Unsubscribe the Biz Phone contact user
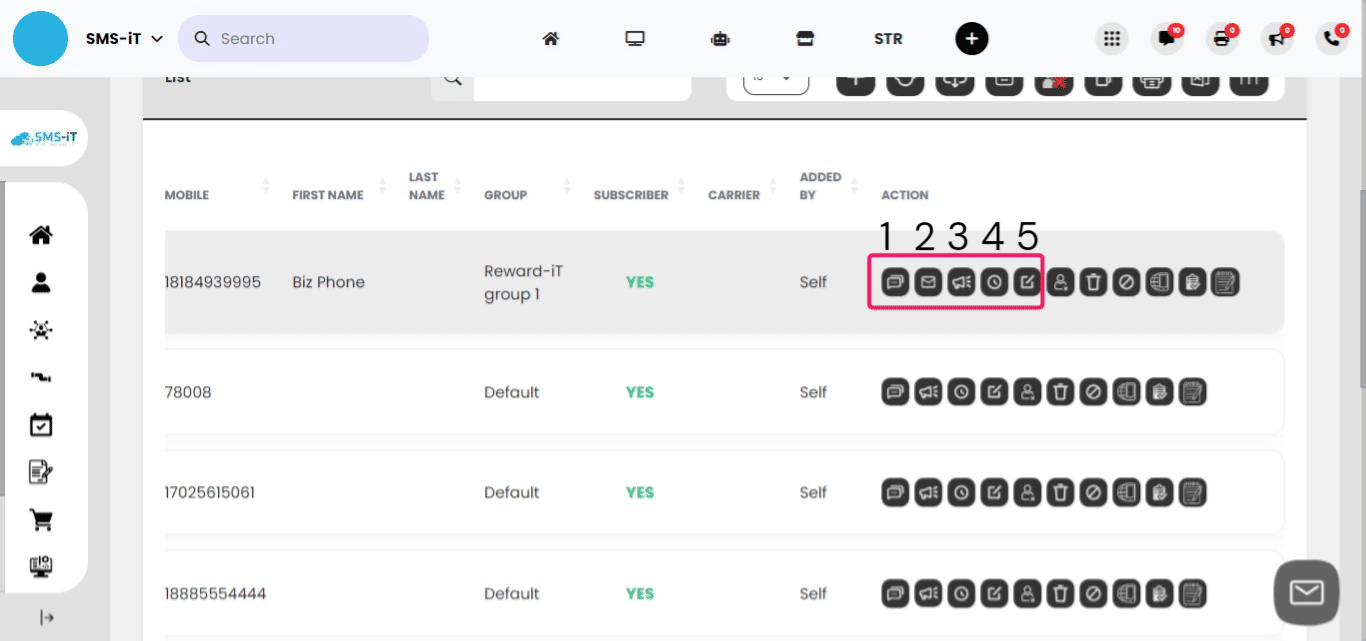1366x641 pixels. click(1060, 283)
